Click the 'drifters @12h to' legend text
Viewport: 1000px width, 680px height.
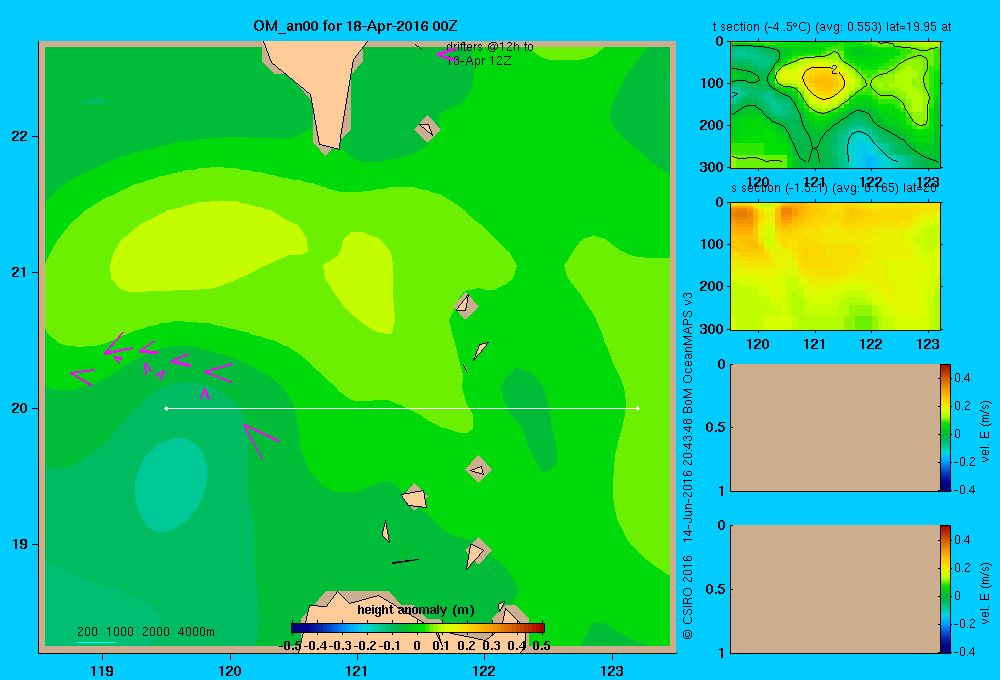tap(490, 47)
